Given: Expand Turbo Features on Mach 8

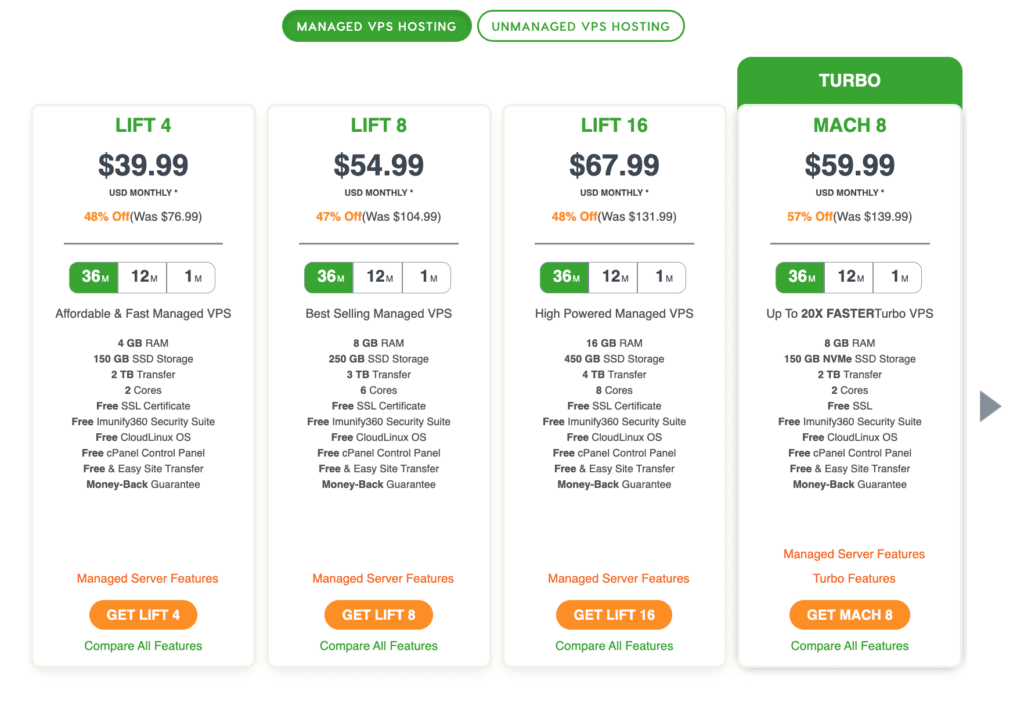Looking at the screenshot, I should point(854,579).
